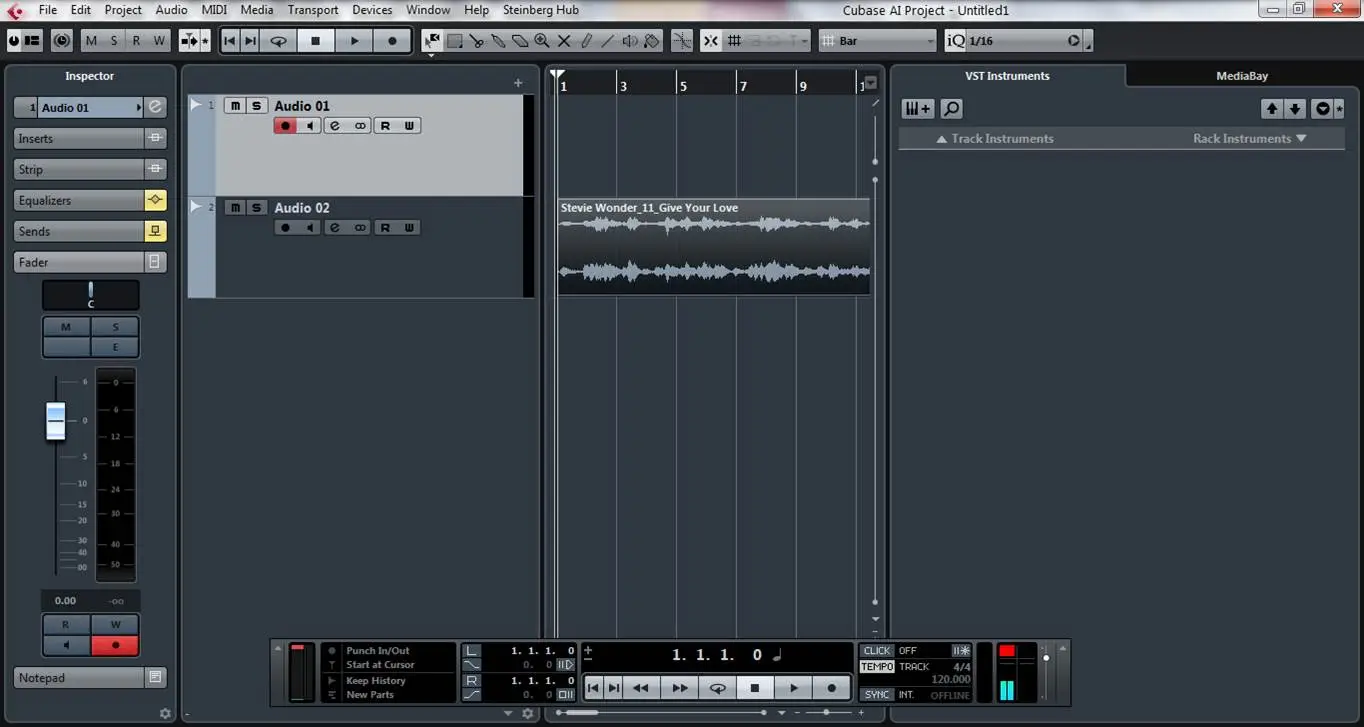Select the Mute X tool
Screen dimensions: 1364x727
coord(564,41)
